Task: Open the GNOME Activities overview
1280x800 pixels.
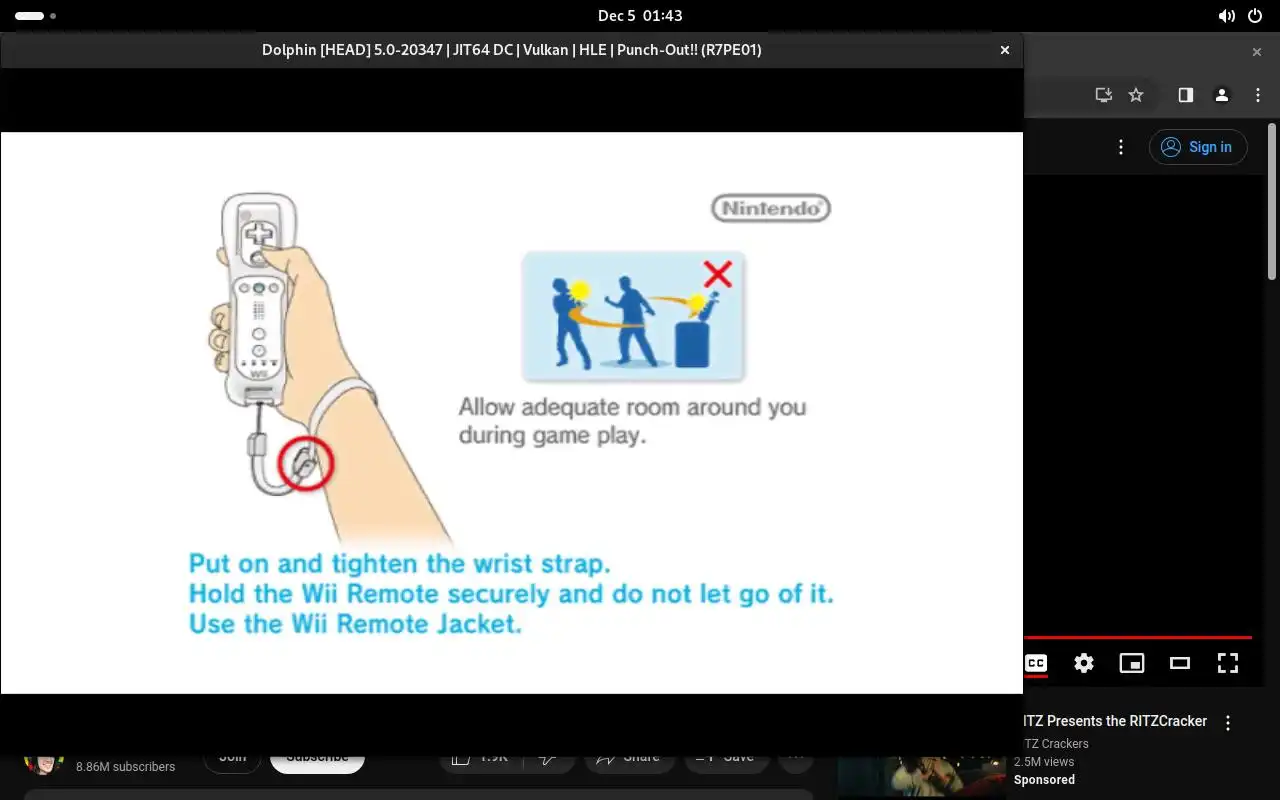Action: [x=35, y=16]
